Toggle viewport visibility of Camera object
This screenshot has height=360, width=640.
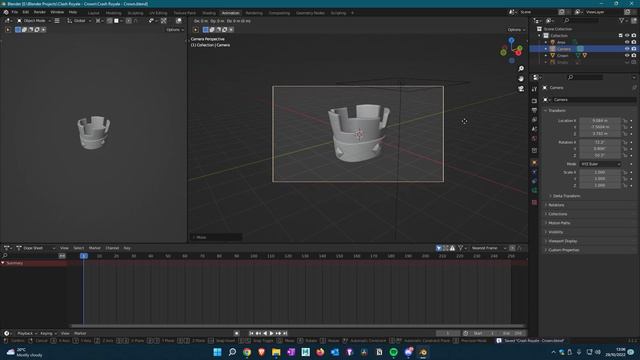point(627,49)
